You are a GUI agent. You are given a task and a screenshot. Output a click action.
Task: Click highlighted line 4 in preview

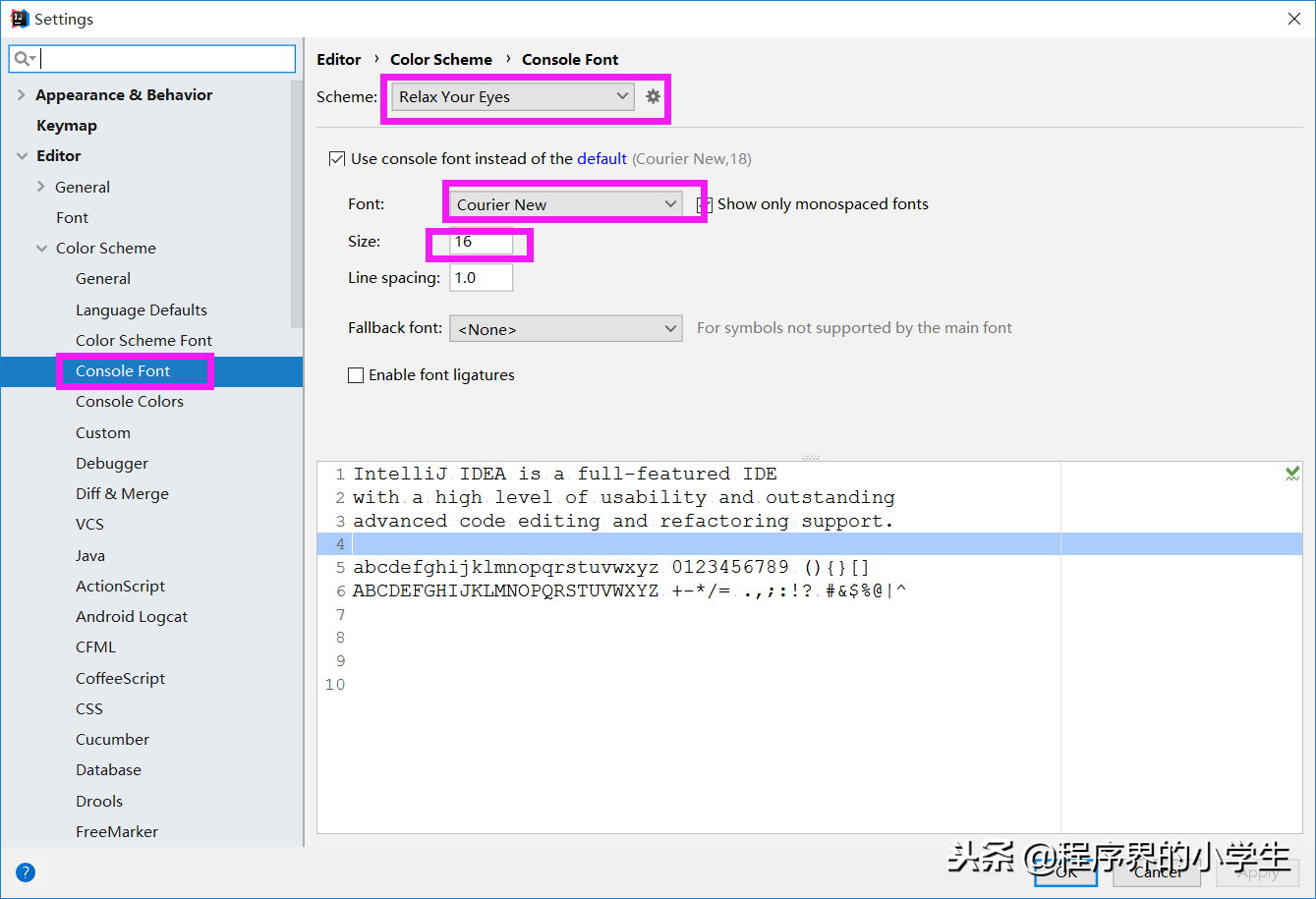point(810,544)
